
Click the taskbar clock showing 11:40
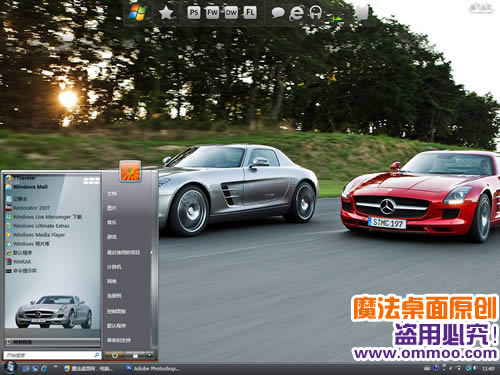(488, 369)
